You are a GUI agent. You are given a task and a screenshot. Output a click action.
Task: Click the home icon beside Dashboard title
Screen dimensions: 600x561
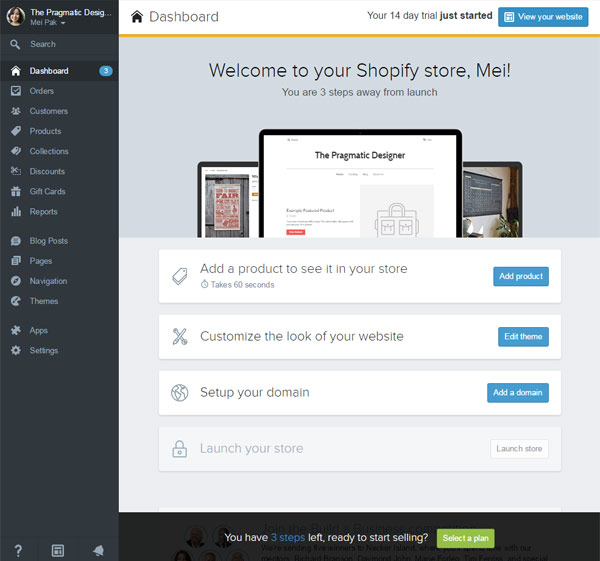pos(137,17)
